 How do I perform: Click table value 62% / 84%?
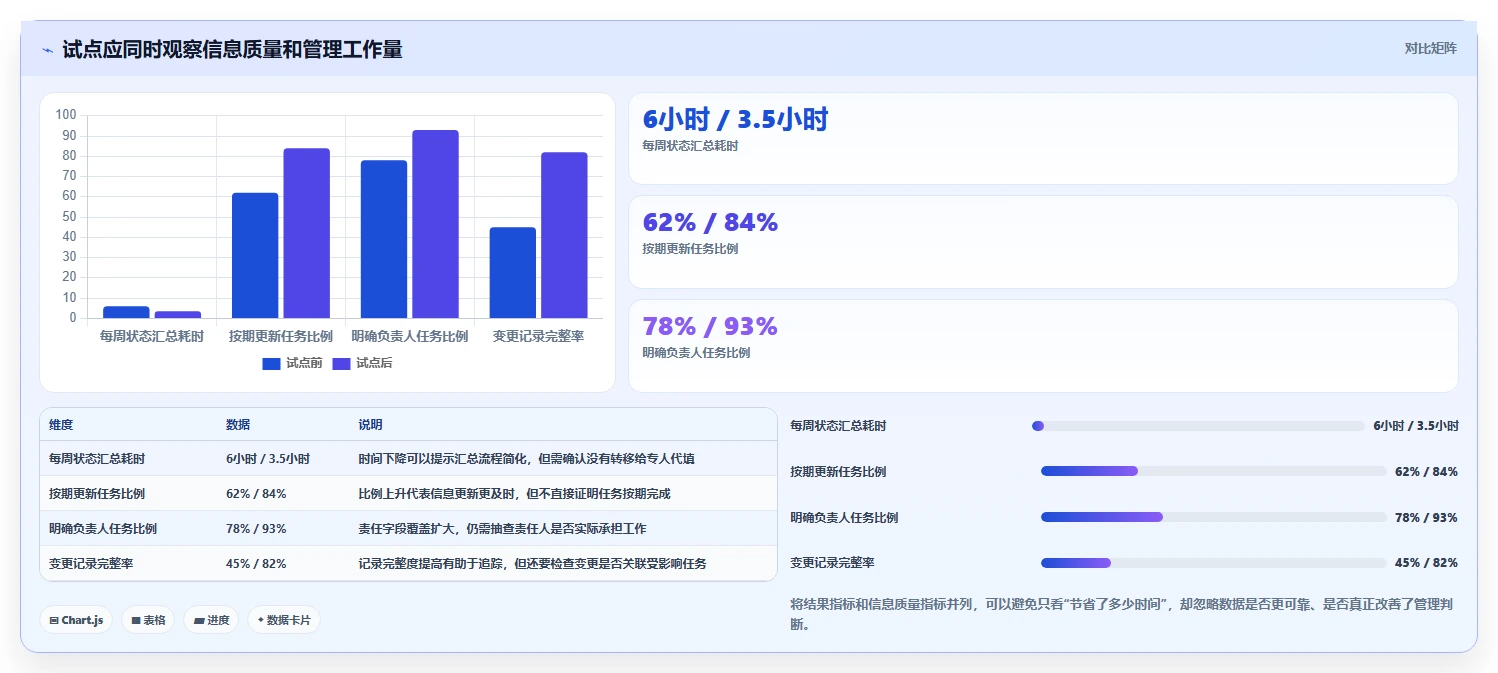tap(256, 494)
